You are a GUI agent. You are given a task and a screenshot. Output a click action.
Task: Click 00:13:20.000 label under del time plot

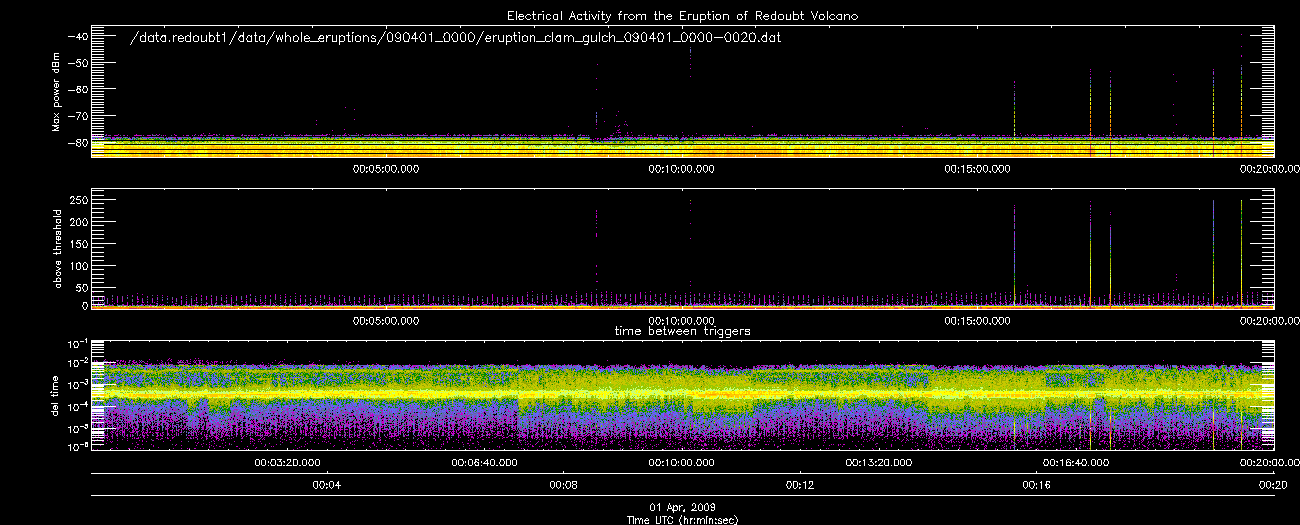[878, 463]
